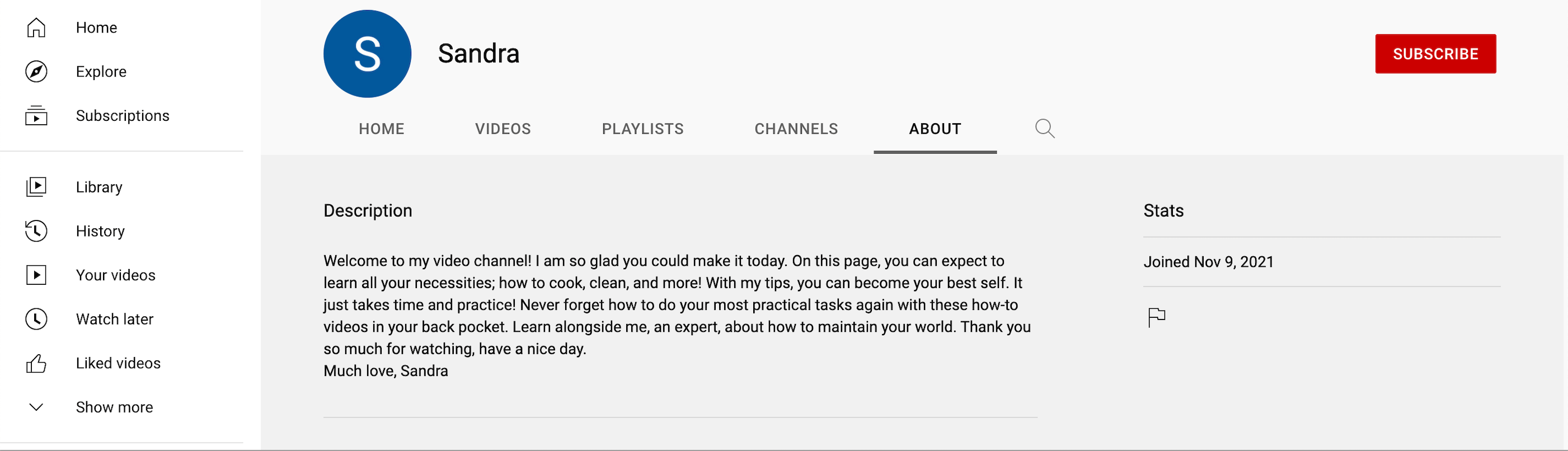Click the Explore compass icon

[36, 72]
